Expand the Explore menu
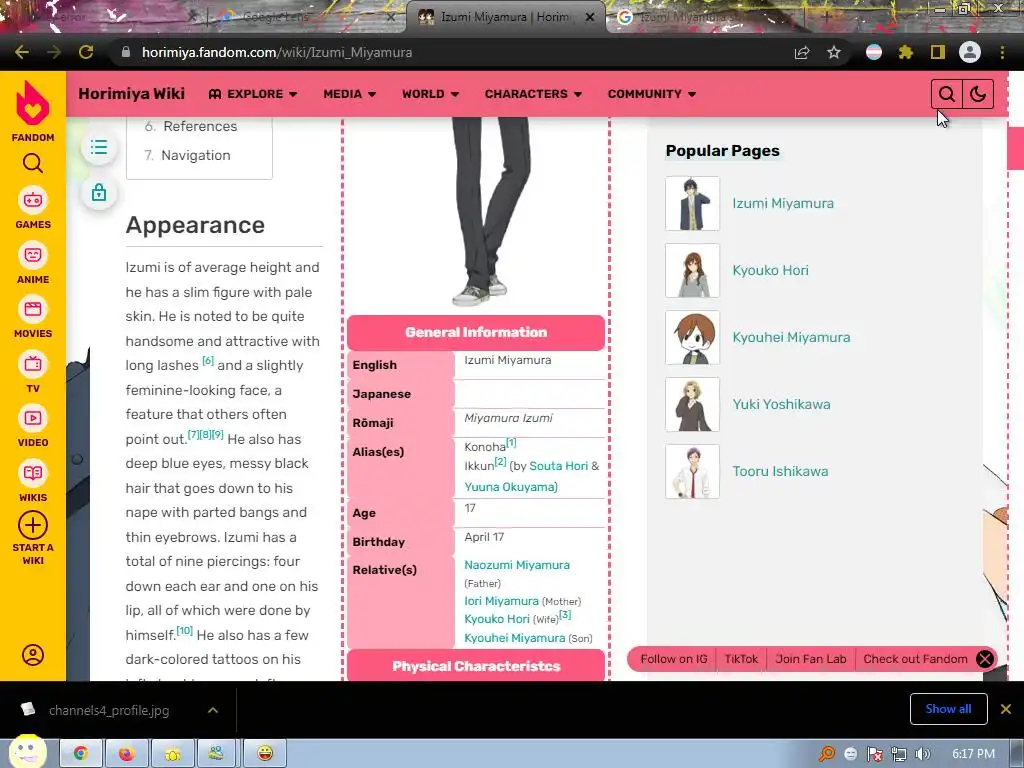The width and height of the screenshot is (1024, 768). (253, 94)
